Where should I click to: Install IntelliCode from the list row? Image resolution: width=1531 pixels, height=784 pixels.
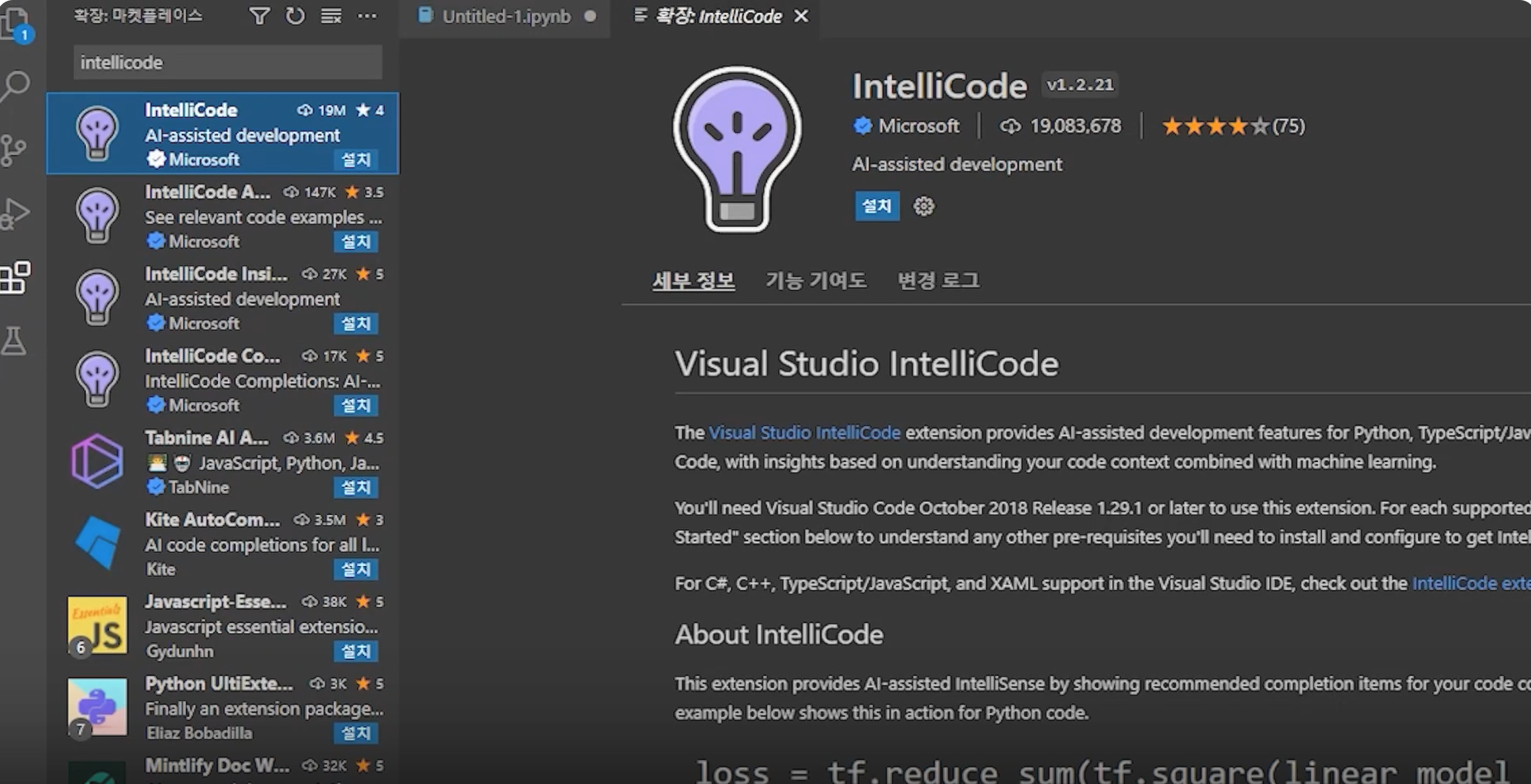click(356, 159)
